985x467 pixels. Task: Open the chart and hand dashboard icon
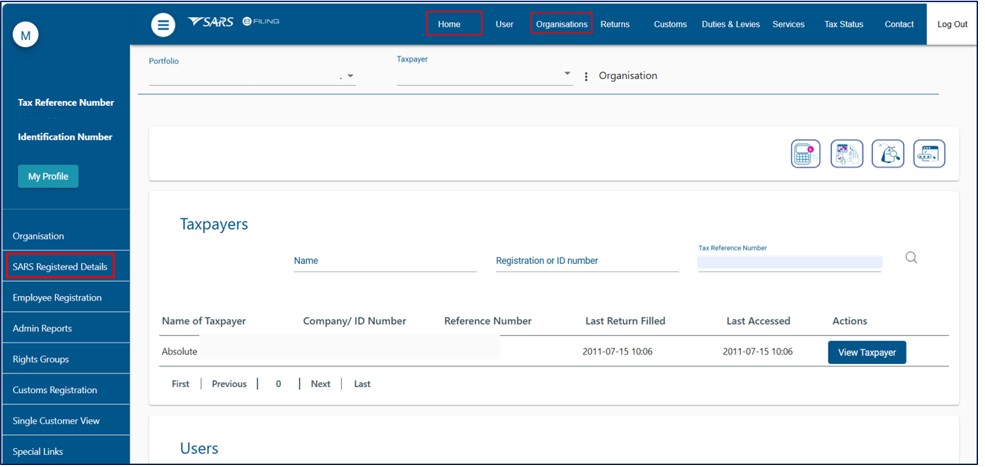[847, 154]
